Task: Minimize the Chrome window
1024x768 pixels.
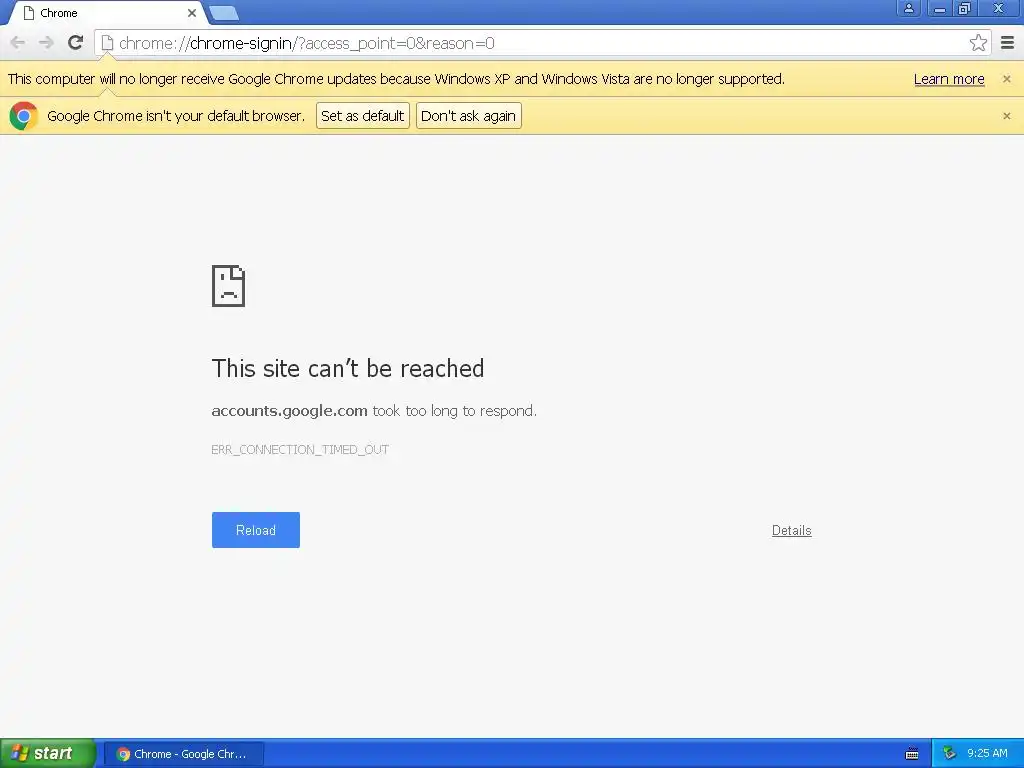Action: (x=940, y=8)
